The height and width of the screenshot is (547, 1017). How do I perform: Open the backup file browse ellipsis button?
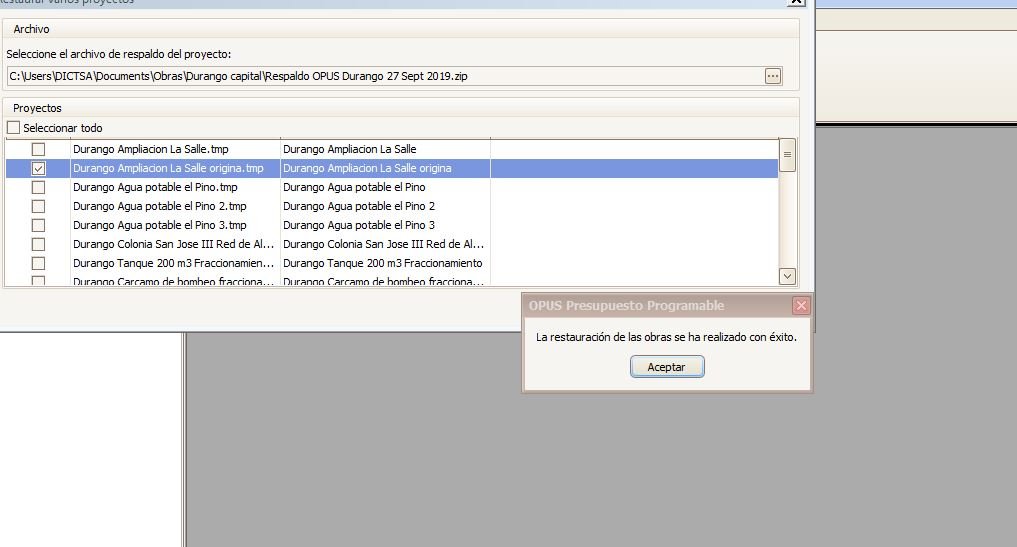772,76
